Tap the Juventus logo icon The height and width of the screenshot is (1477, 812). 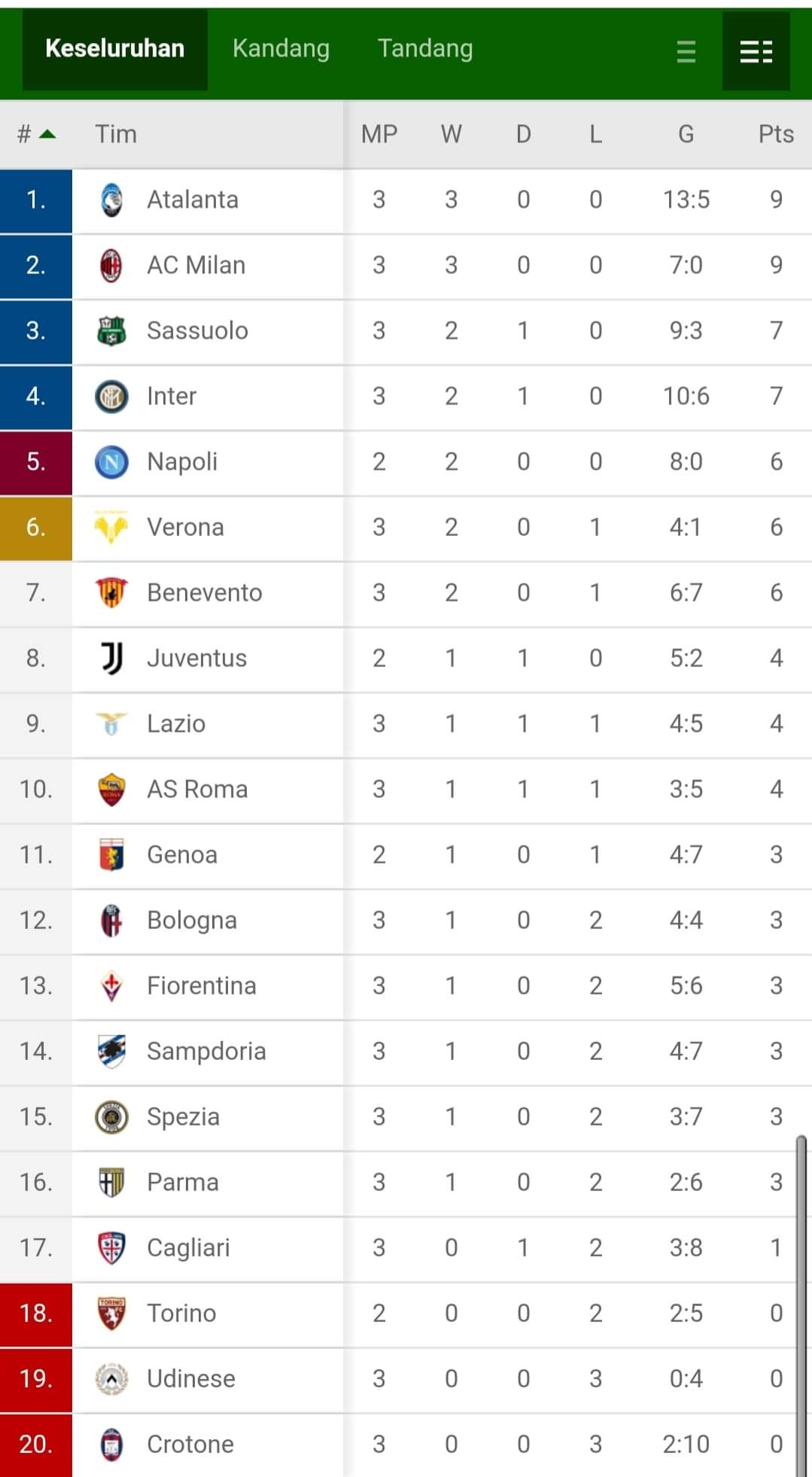click(x=111, y=659)
